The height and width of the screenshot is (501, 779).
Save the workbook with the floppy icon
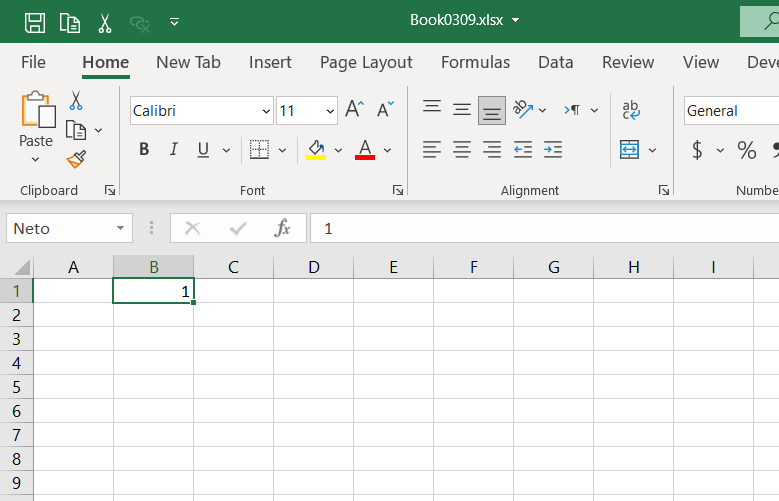click(x=35, y=22)
